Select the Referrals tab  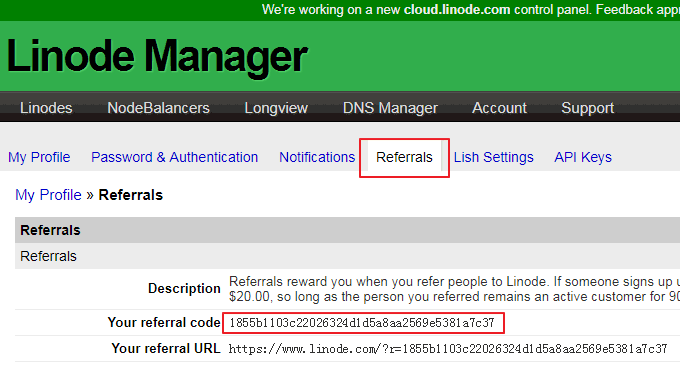404,157
